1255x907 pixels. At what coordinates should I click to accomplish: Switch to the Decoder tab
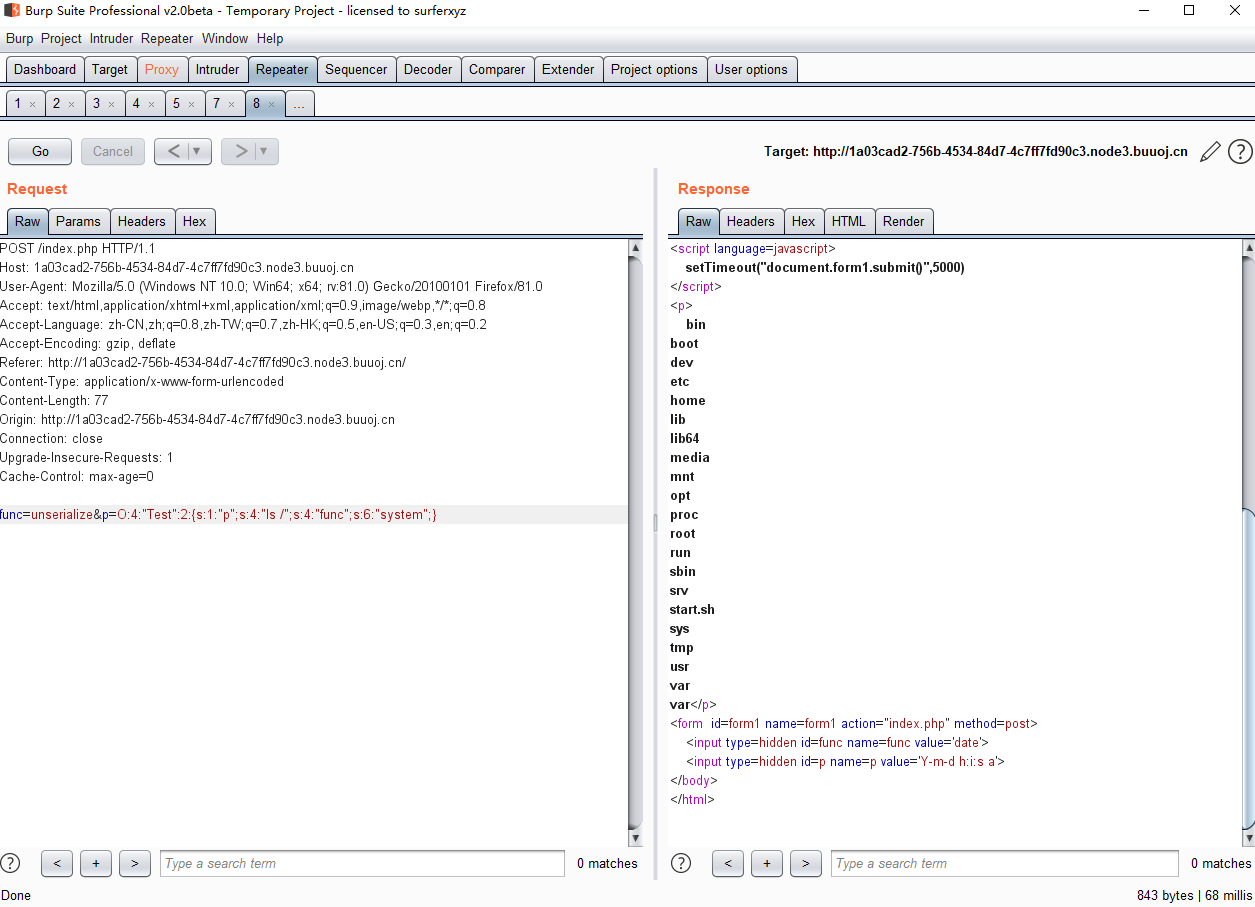[428, 69]
